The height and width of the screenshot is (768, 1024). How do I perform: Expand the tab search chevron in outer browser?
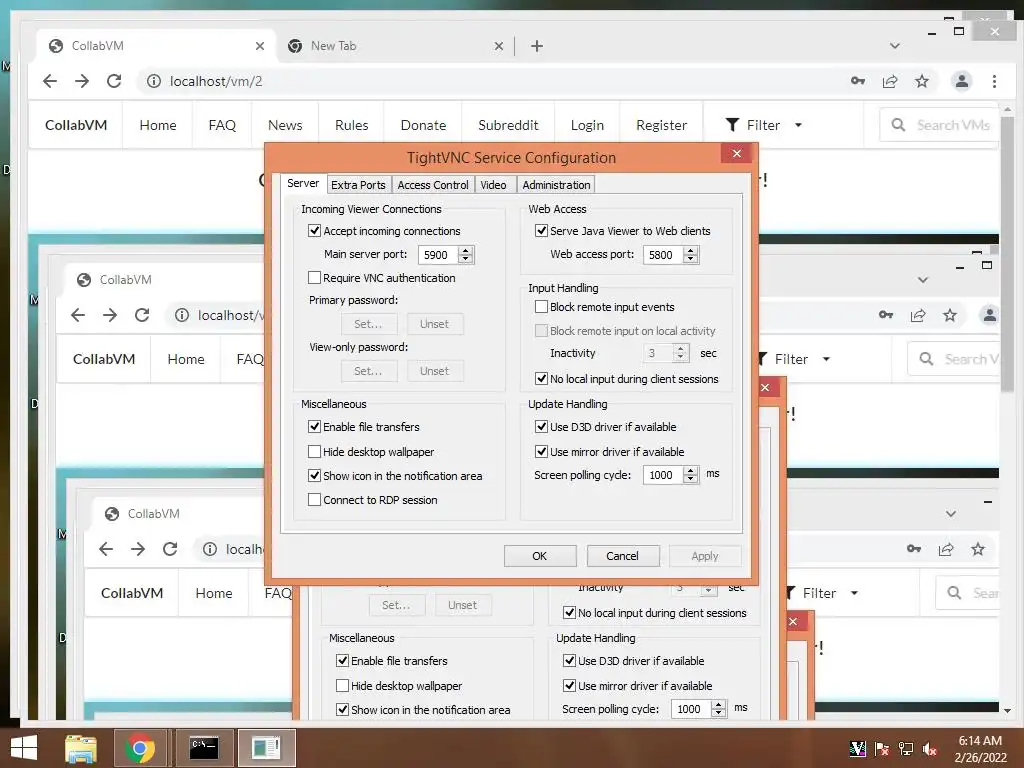pyautogui.click(x=895, y=46)
